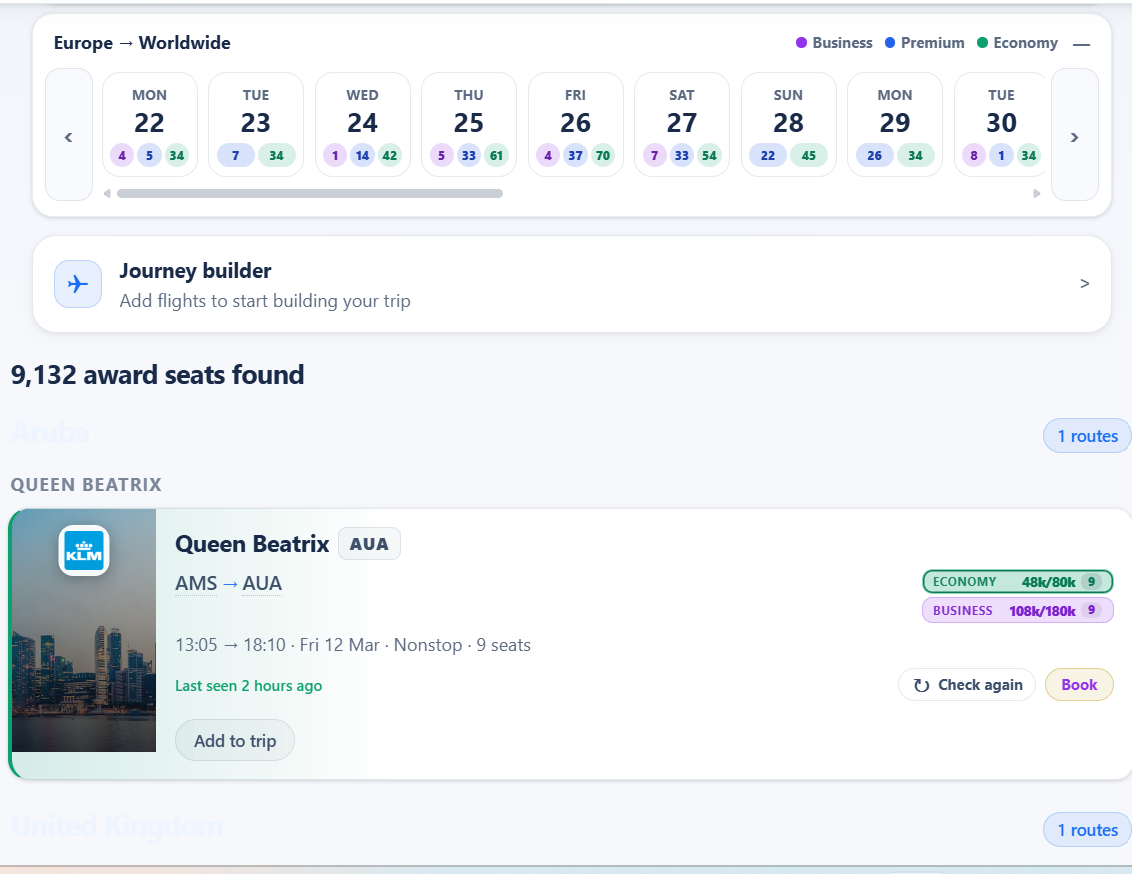Expand the Journey builder panel chevron
Screen dimensions: 1132x874
[x=1084, y=284]
